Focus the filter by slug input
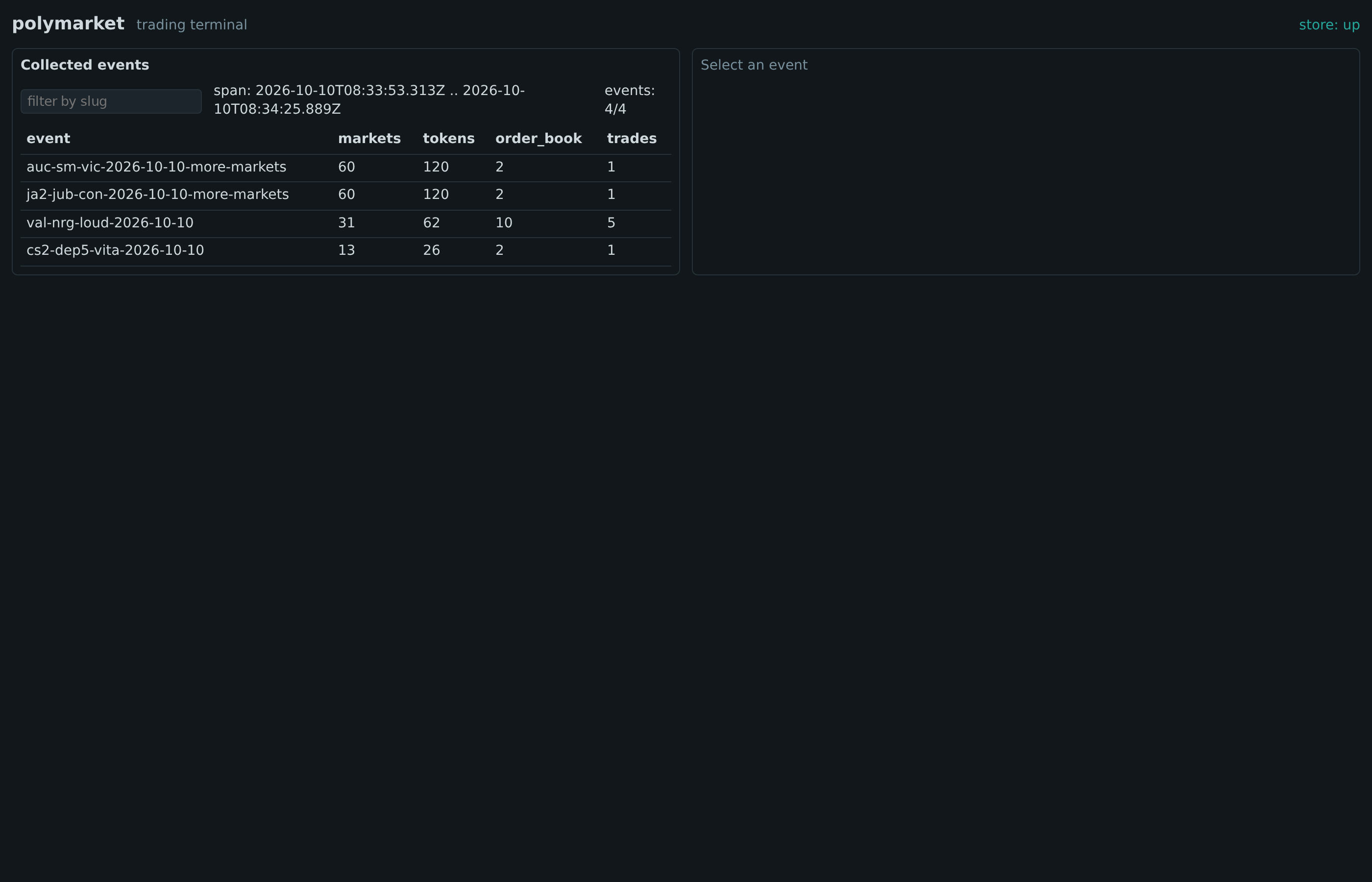This screenshot has width=1372, height=882. pos(111,101)
